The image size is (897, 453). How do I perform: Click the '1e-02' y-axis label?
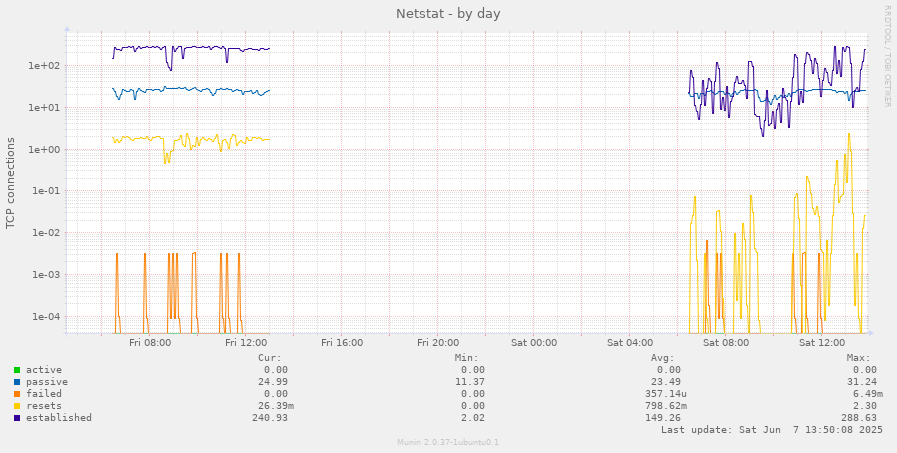[44, 233]
